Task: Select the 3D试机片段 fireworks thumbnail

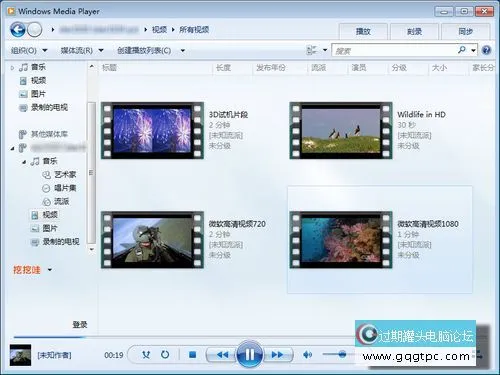Action: point(152,130)
